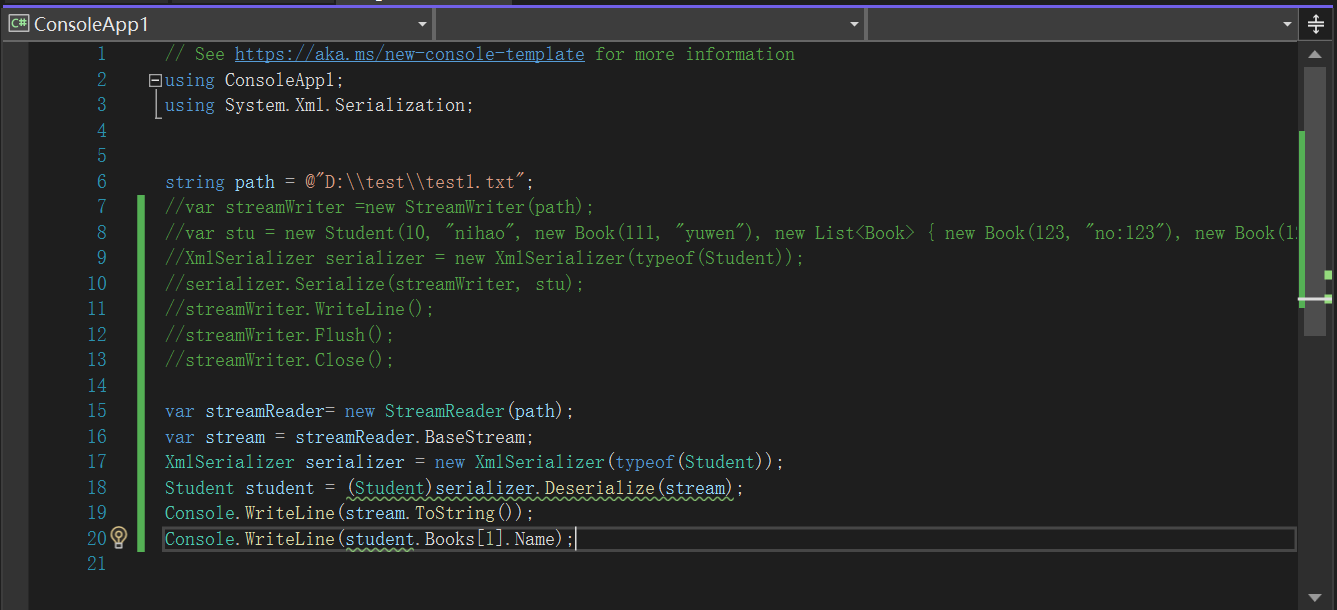
Task: Click the scroll down arrow of the vertical scrollbar
Action: tap(1315, 598)
